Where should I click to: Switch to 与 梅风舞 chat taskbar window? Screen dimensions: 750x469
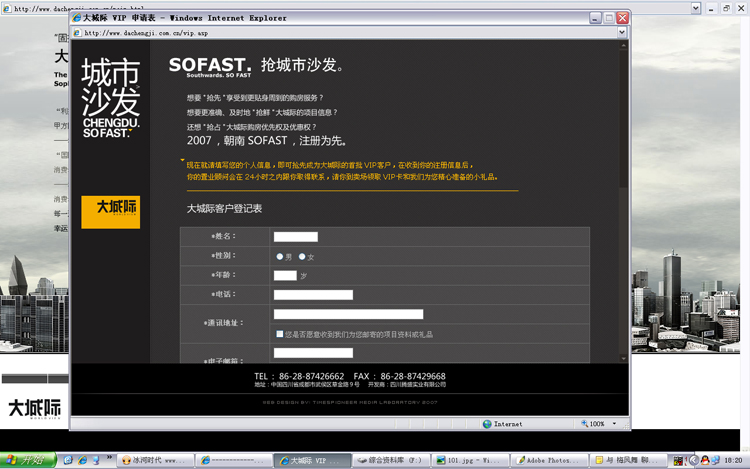pyautogui.click(x=628, y=460)
